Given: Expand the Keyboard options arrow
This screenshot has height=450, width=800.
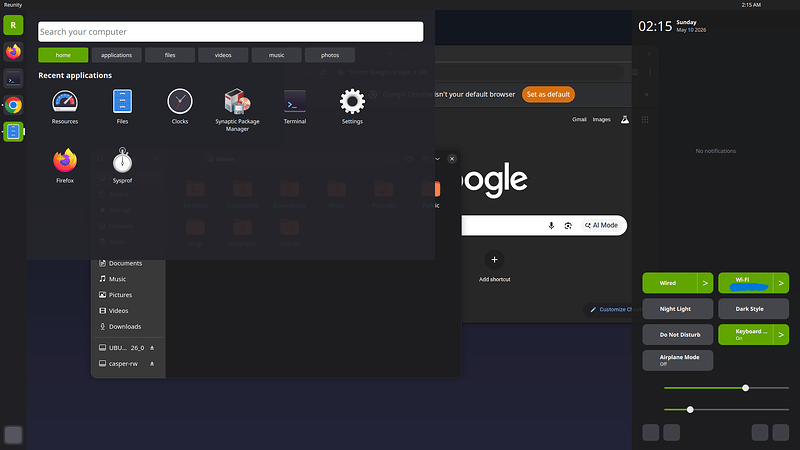Looking at the screenshot, I should tap(781, 335).
